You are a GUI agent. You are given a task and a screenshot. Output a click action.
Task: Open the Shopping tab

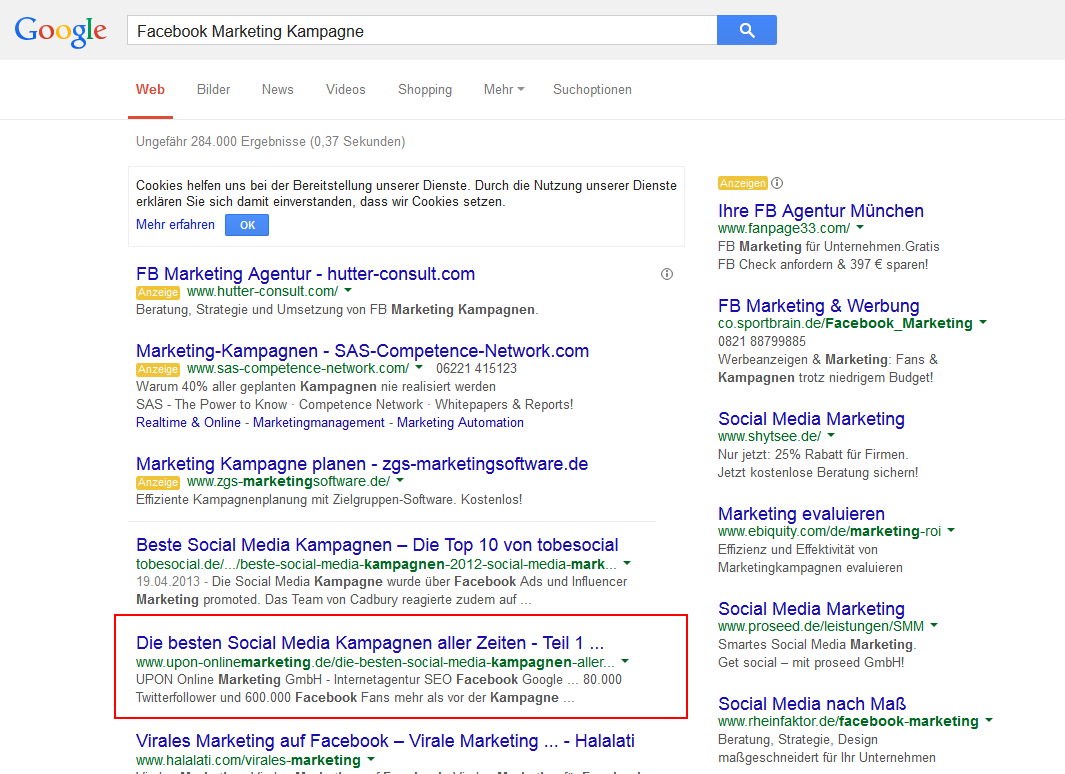pos(425,90)
